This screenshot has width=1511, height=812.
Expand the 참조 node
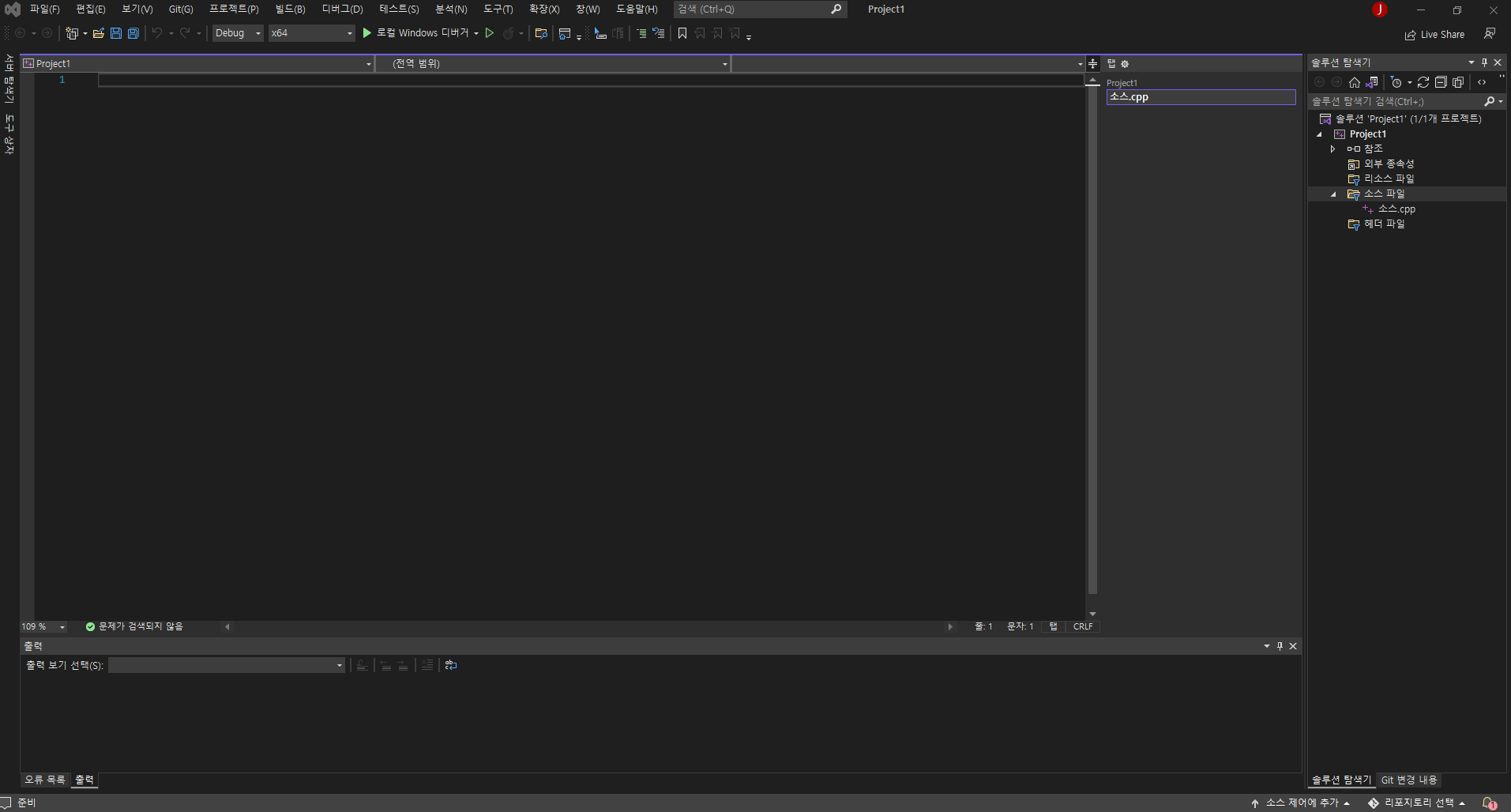pyautogui.click(x=1333, y=149)
